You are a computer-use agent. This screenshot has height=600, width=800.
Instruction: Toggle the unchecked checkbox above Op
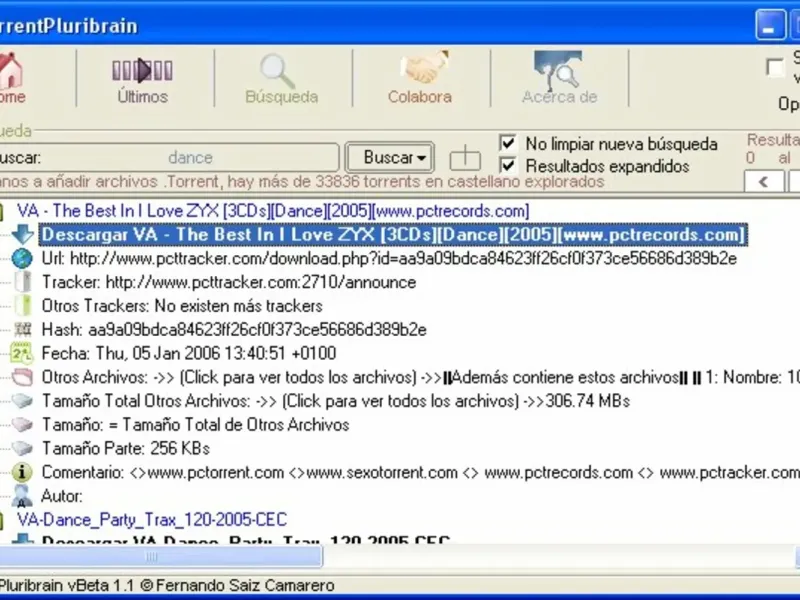tap(775, 67)
